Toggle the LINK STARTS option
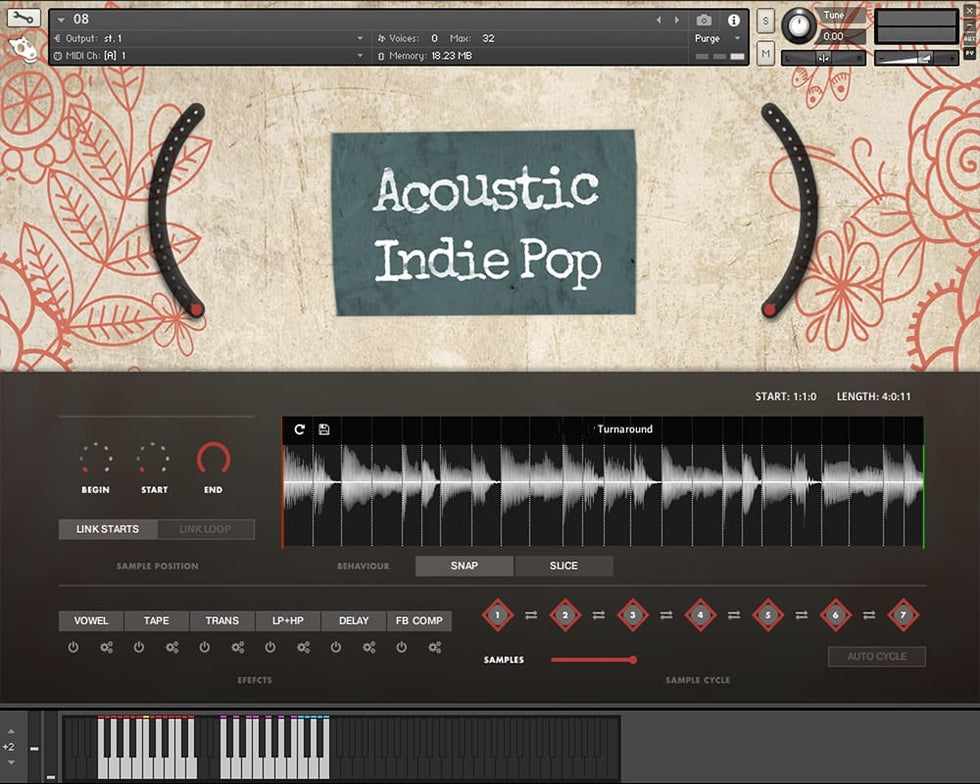The height and width of the screenshot is (784, 980). [108, 529]
